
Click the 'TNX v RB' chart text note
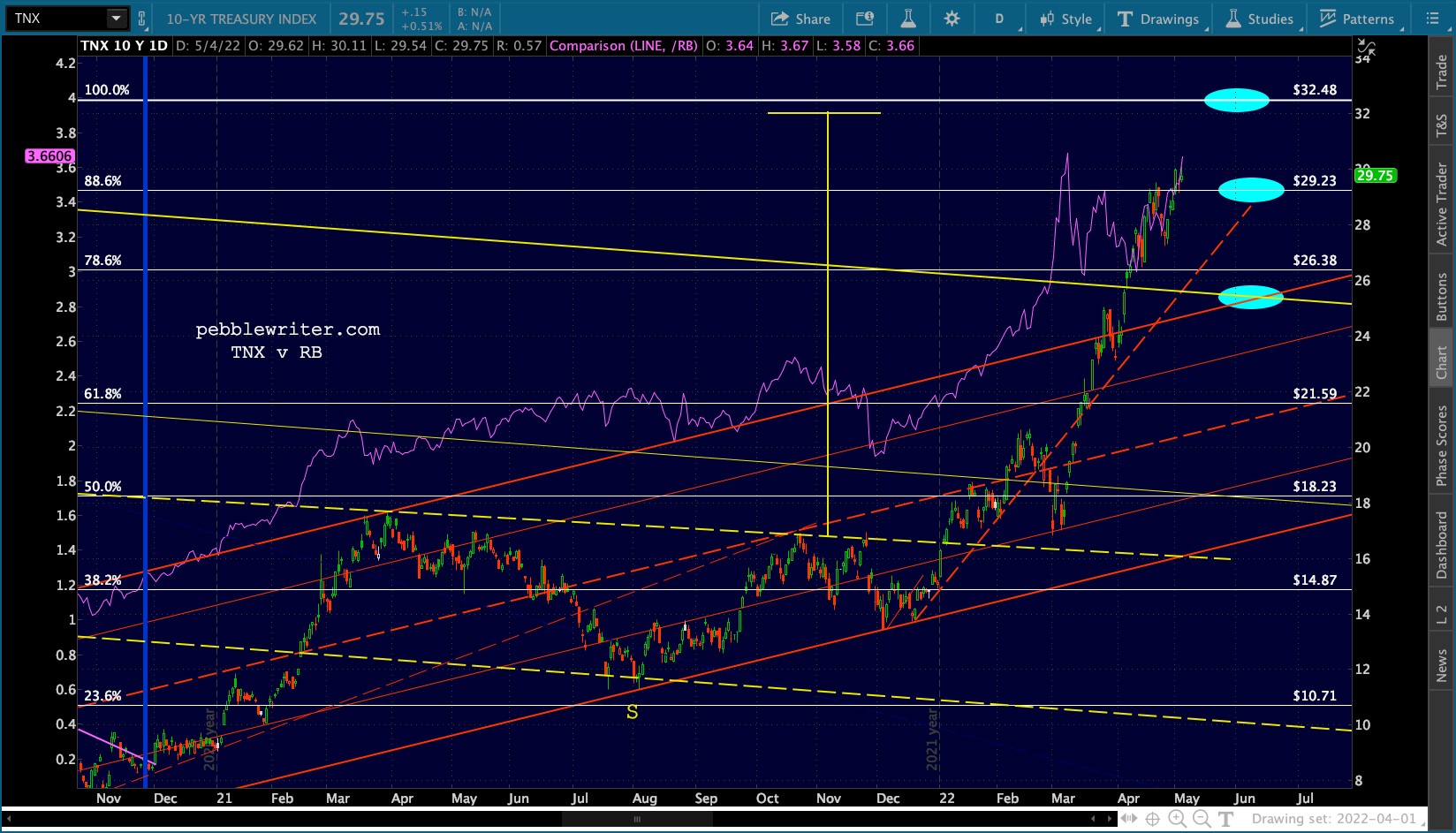coord(277,352)
